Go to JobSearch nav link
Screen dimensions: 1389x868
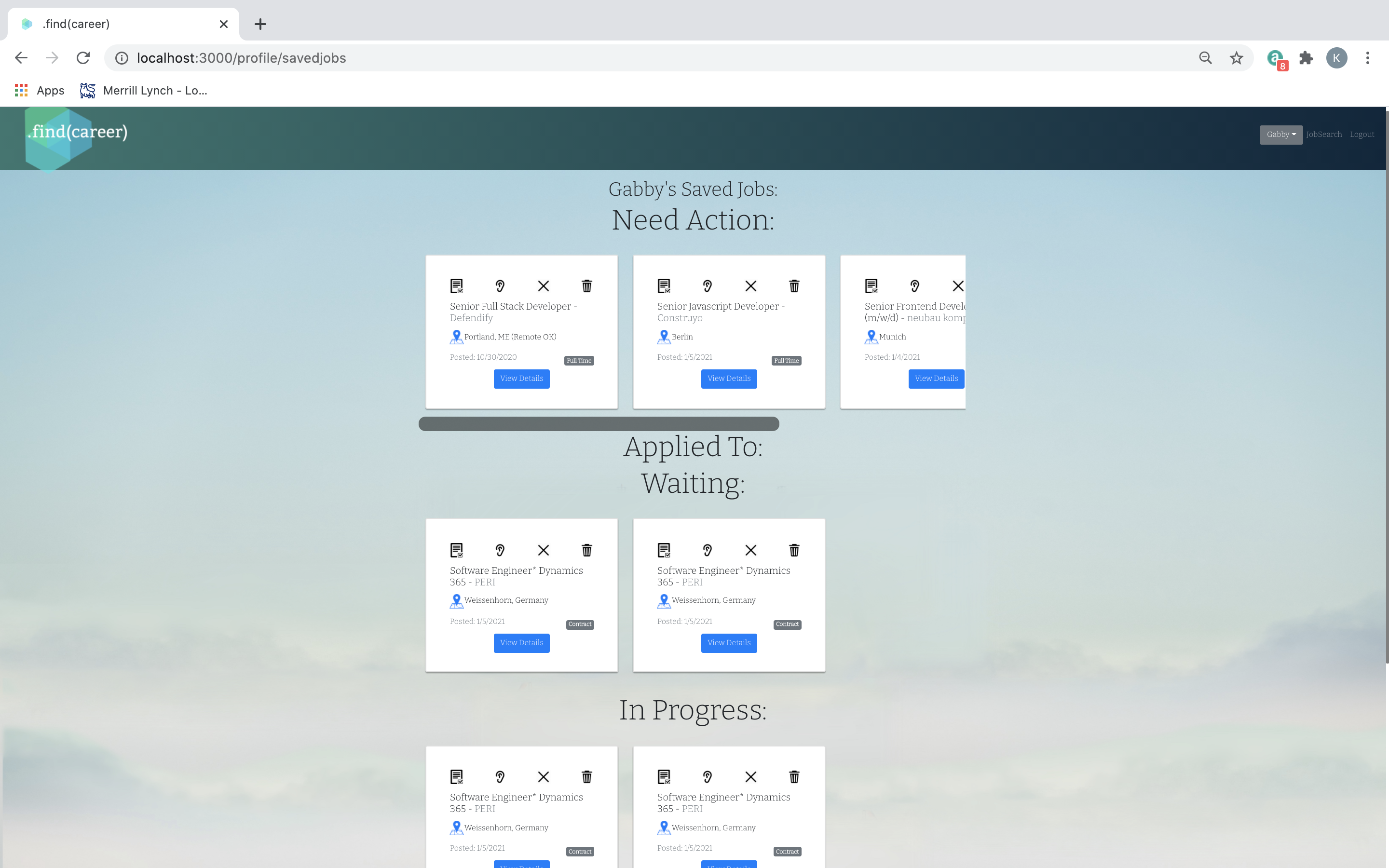pyautogui.click(x=1323, y=135)
